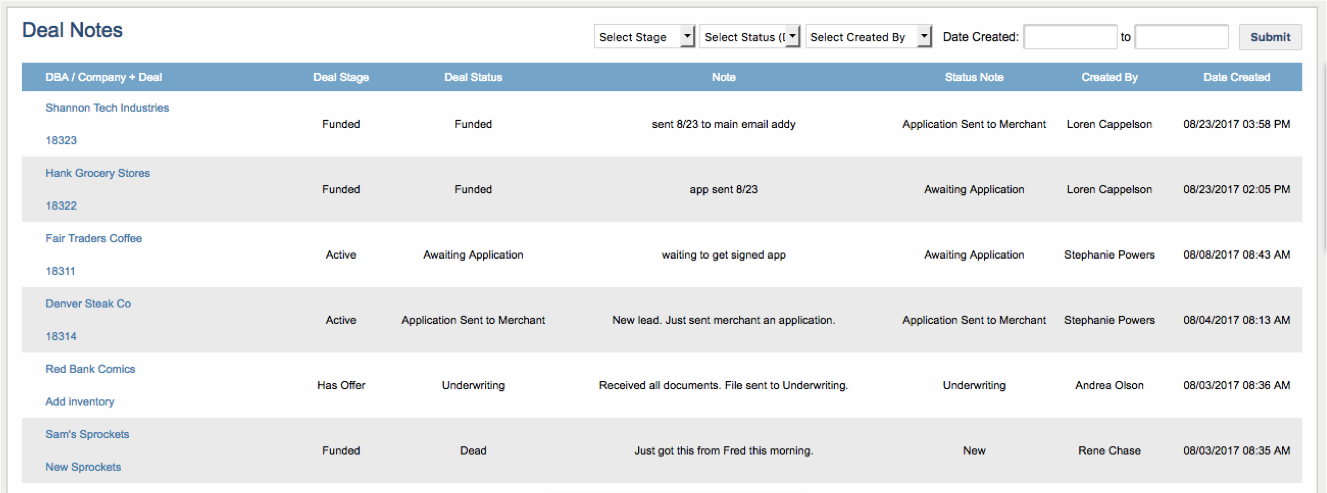Viewport: 1327px width, 493px height.
Task: Open deal 18323 link
Action: click(61, 141)
